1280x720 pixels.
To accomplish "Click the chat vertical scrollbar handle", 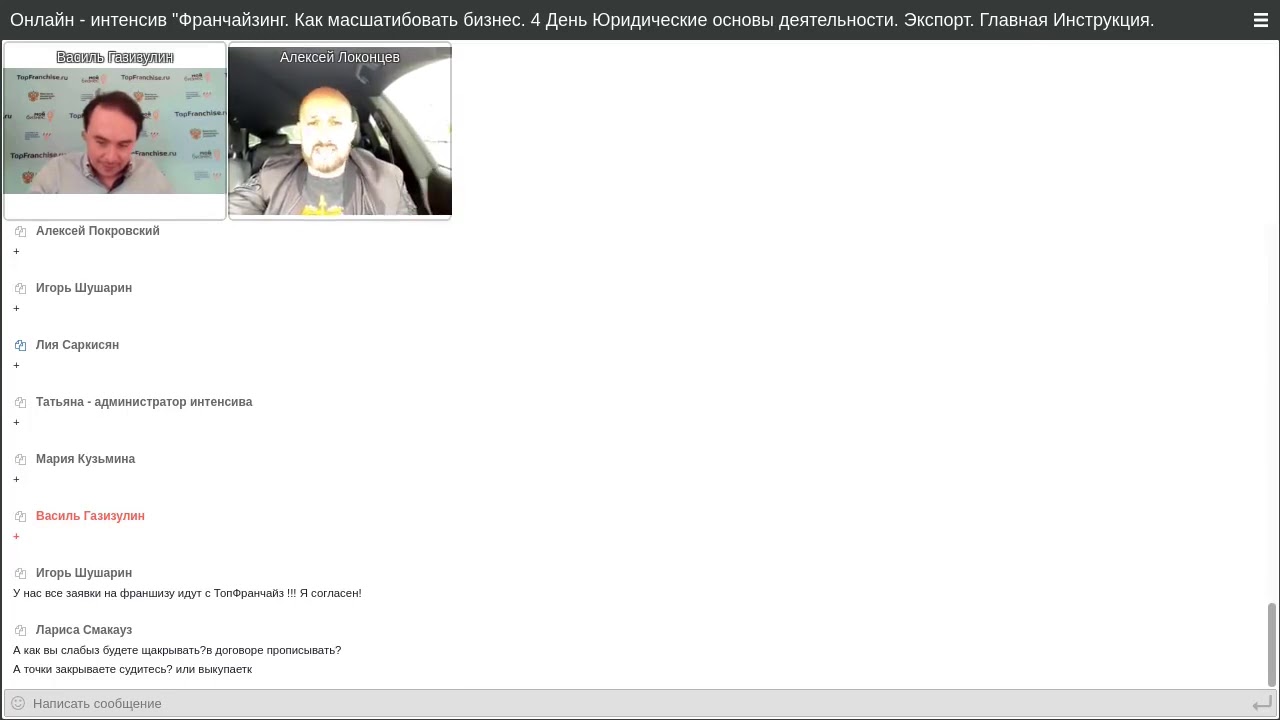I will (1272, 645).
